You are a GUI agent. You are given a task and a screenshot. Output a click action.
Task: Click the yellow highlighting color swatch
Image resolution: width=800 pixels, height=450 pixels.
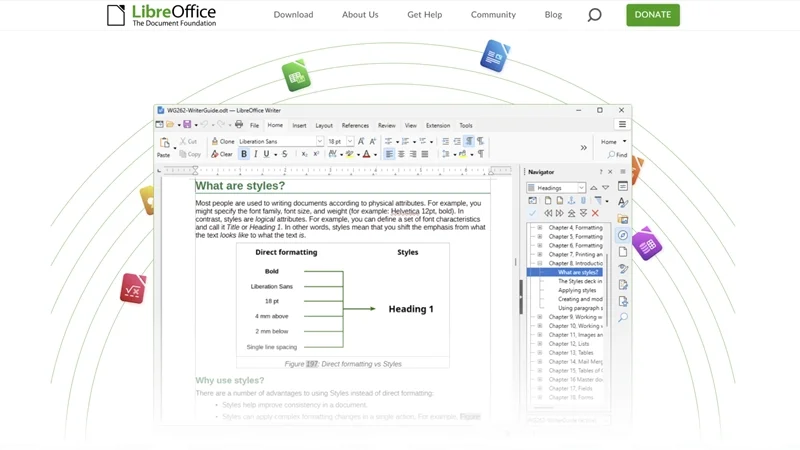point(349,154)
